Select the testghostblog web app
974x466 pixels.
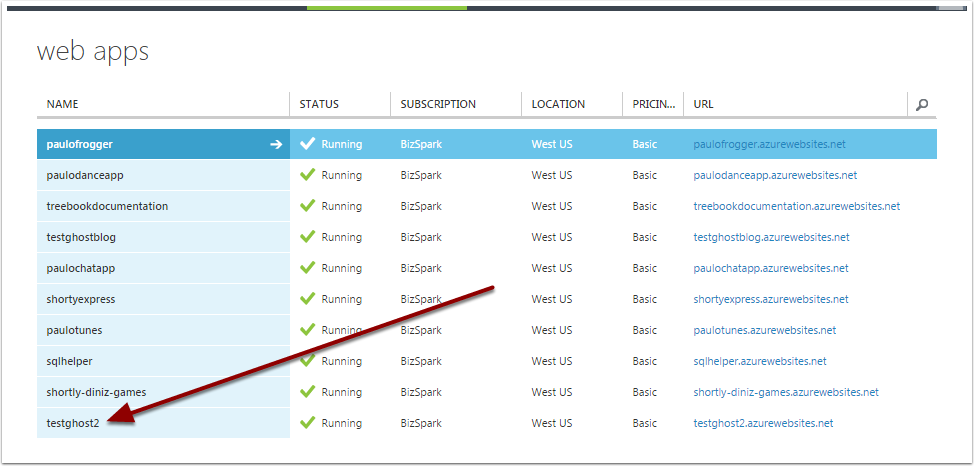pyautogui.click(x=81, y=237)
